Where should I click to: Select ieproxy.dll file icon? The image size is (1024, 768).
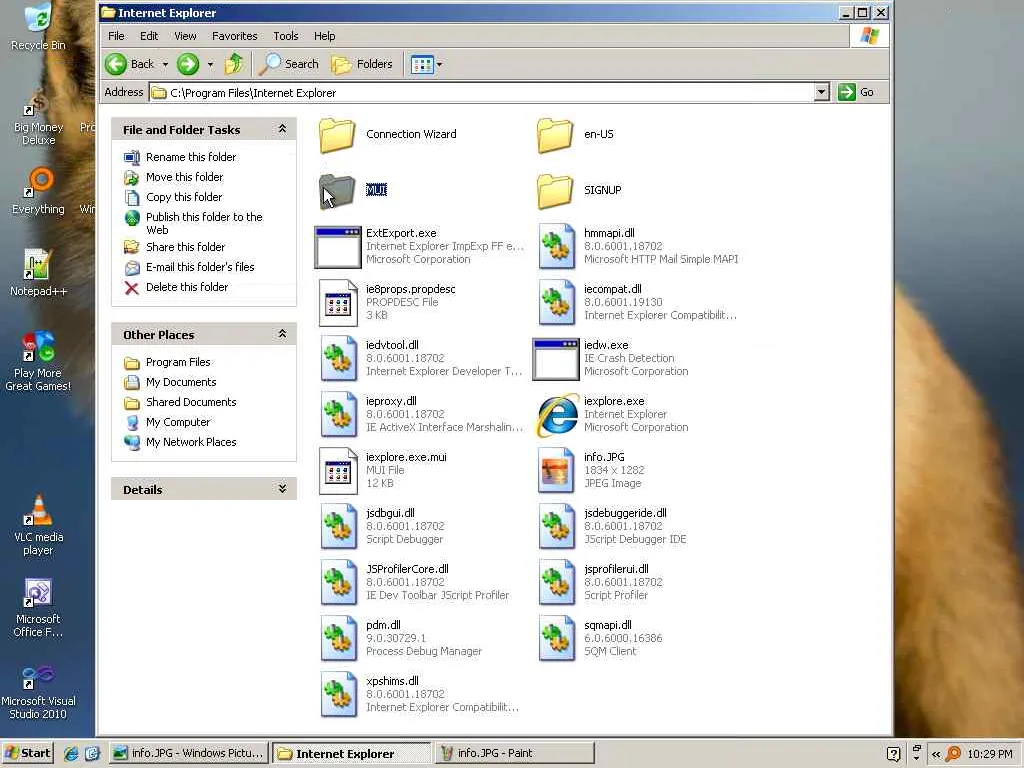[338, 415]
